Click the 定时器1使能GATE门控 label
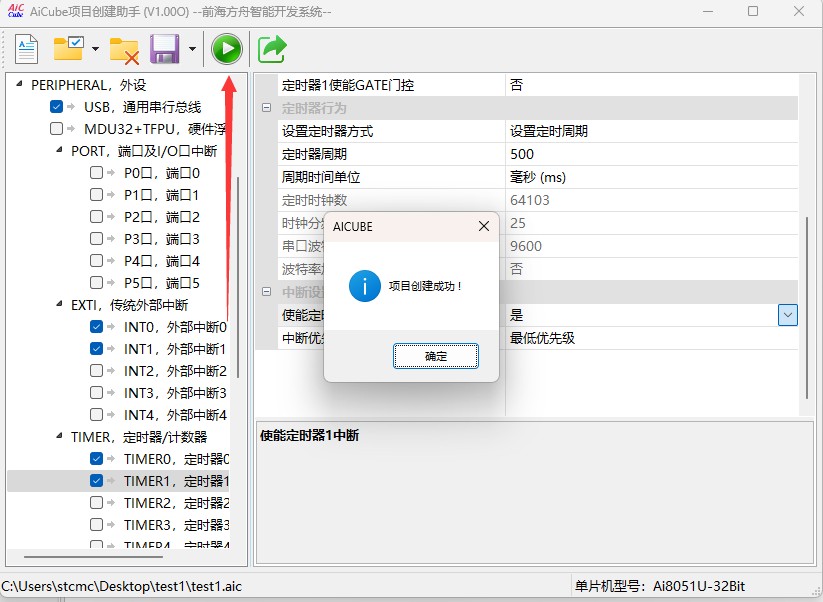 point(347,85)
